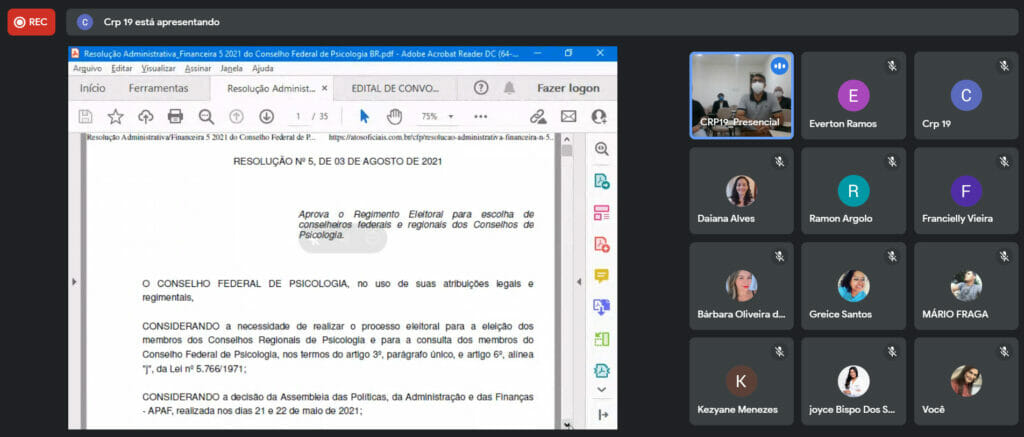The height and width of the screenshot is (437, 1024).
Task: Open the Create PDF red icon
Action: pos(601,244)
